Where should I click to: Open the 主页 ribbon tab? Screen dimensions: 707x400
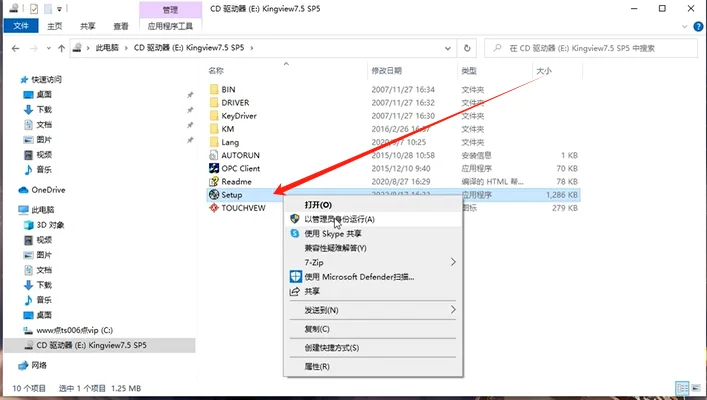[55, 26]
